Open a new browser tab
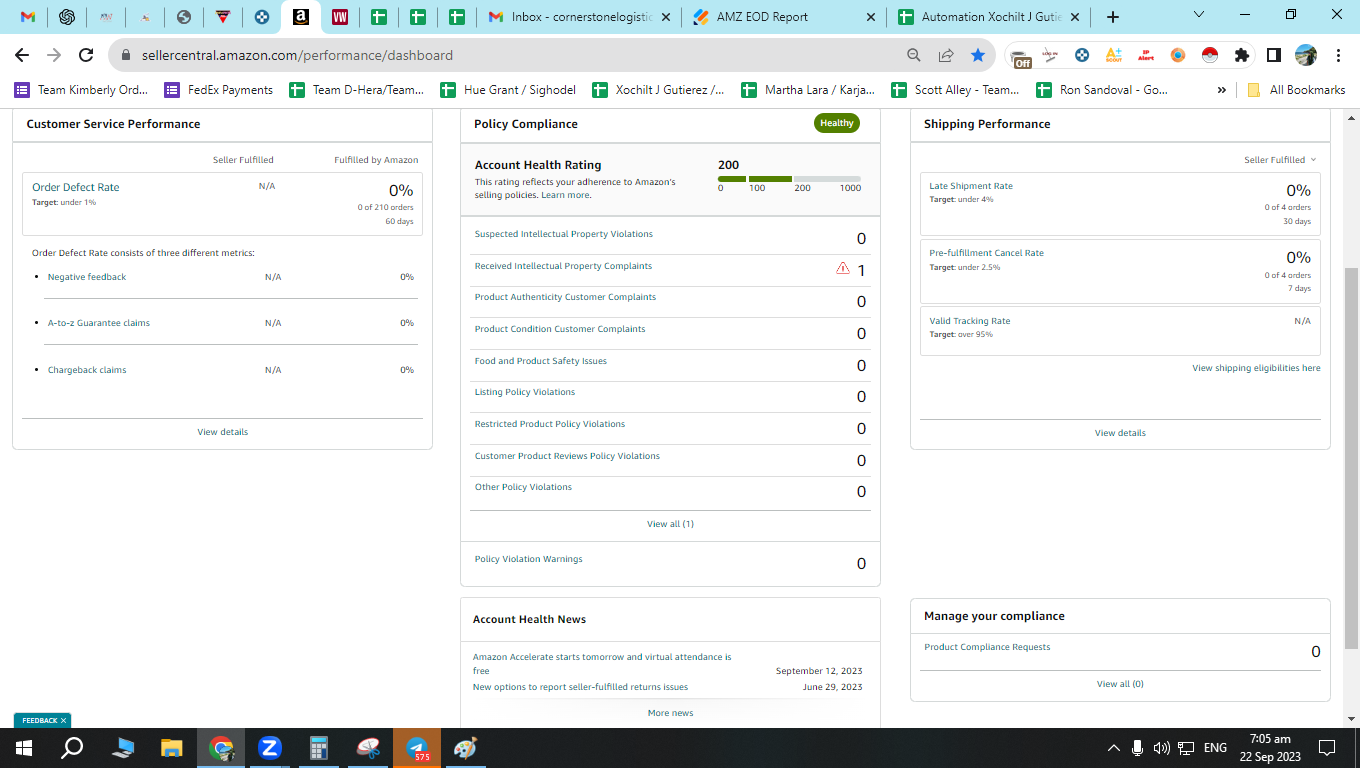This screenshot has height=768, width=1360. pos(1113,17)
